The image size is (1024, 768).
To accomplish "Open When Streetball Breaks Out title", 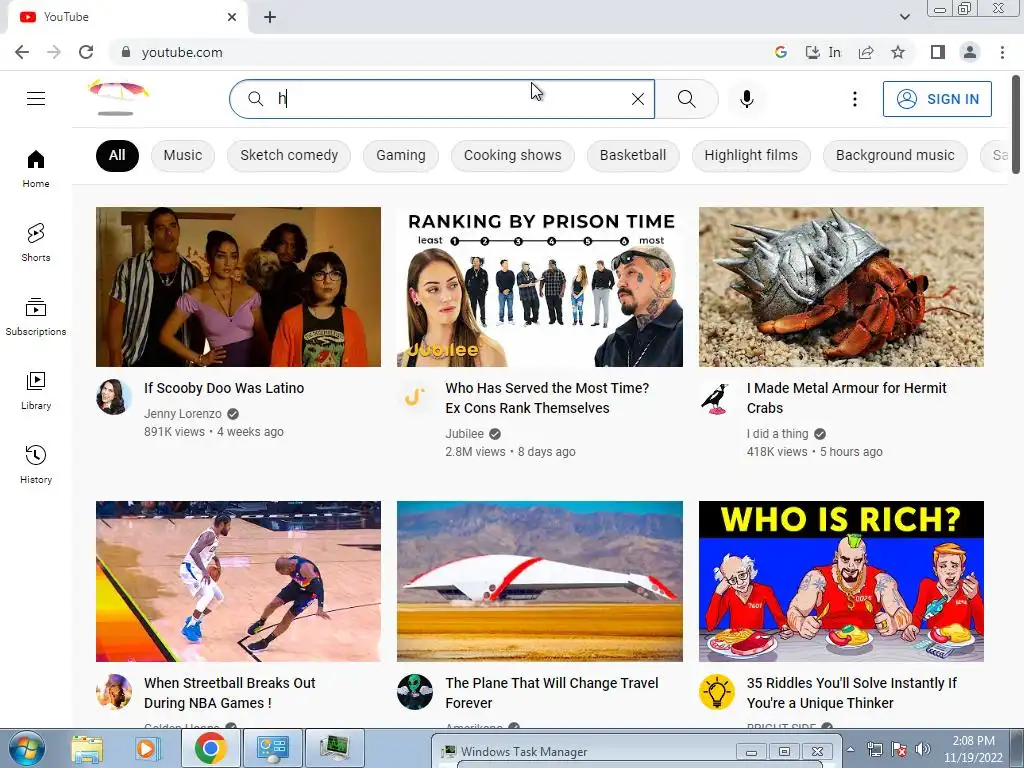I will [x=230, y=693].
